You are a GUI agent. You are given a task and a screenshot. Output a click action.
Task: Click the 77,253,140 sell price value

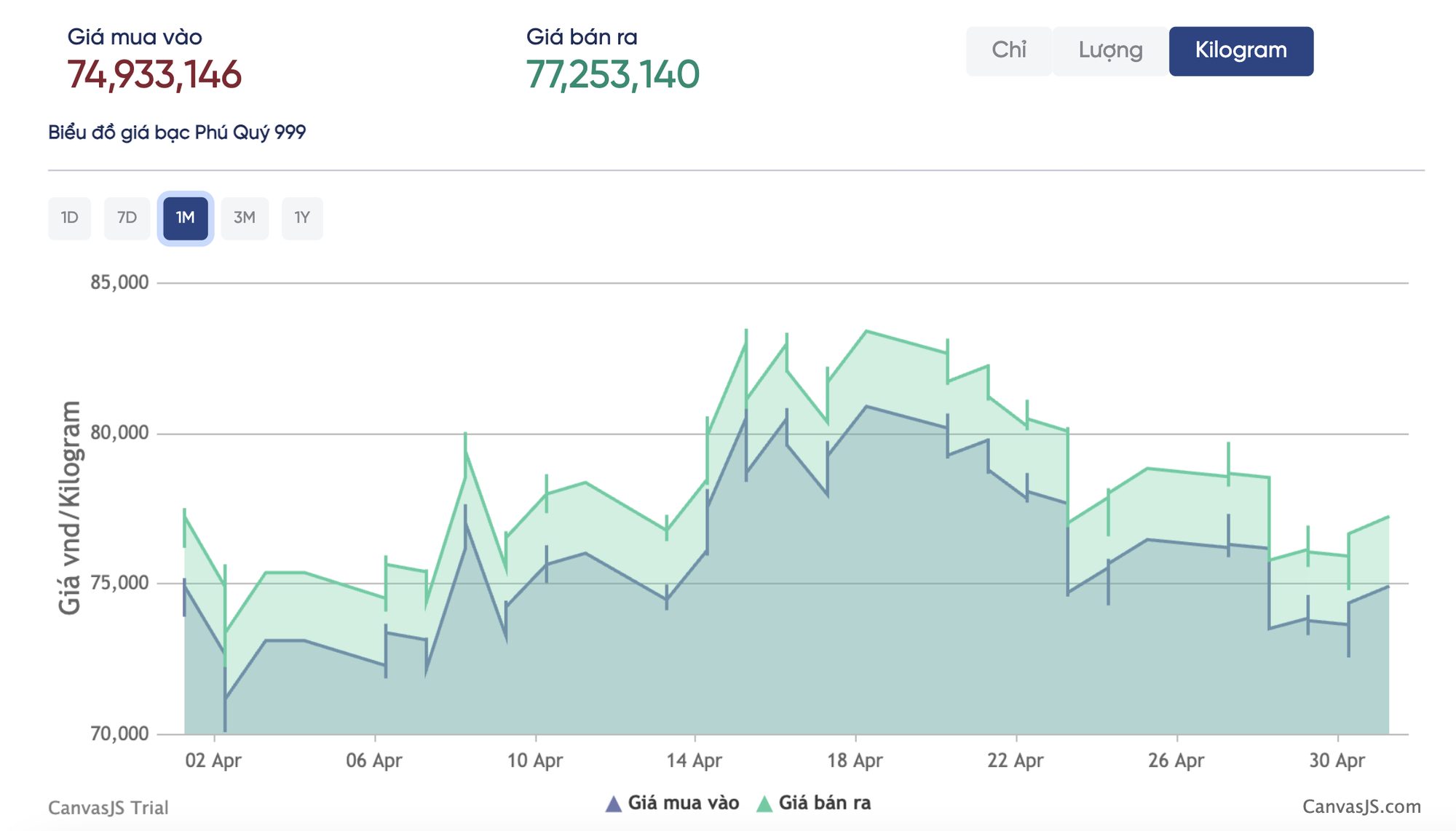point(613,75)
